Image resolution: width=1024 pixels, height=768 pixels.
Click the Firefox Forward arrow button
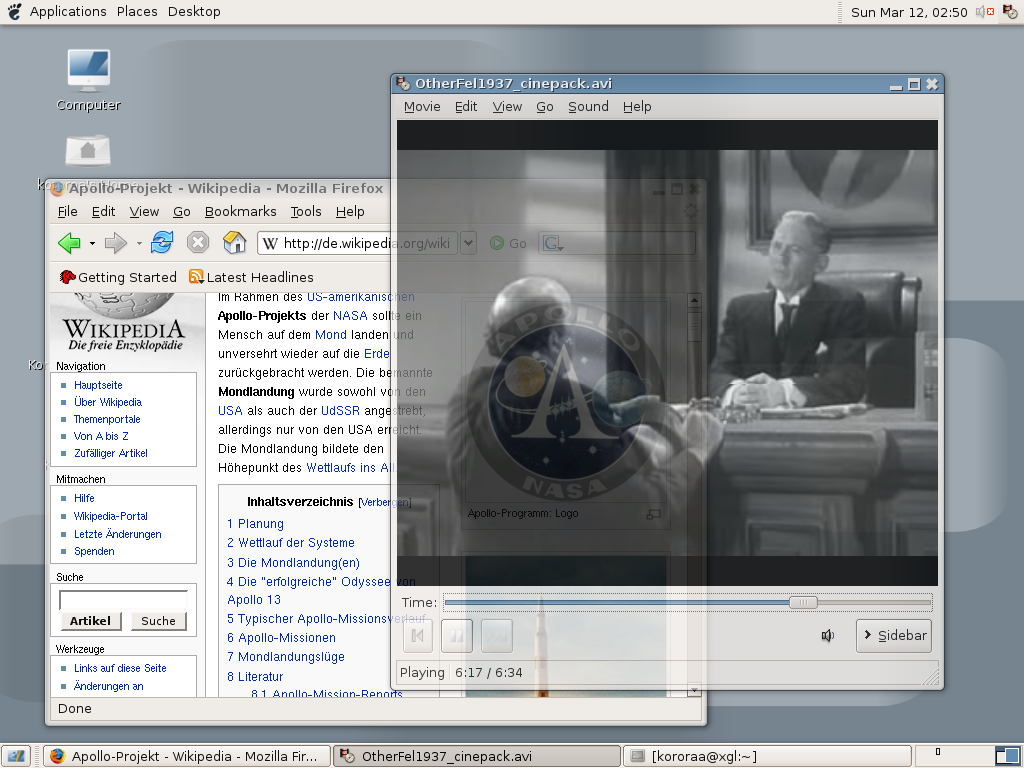point(116,243)
